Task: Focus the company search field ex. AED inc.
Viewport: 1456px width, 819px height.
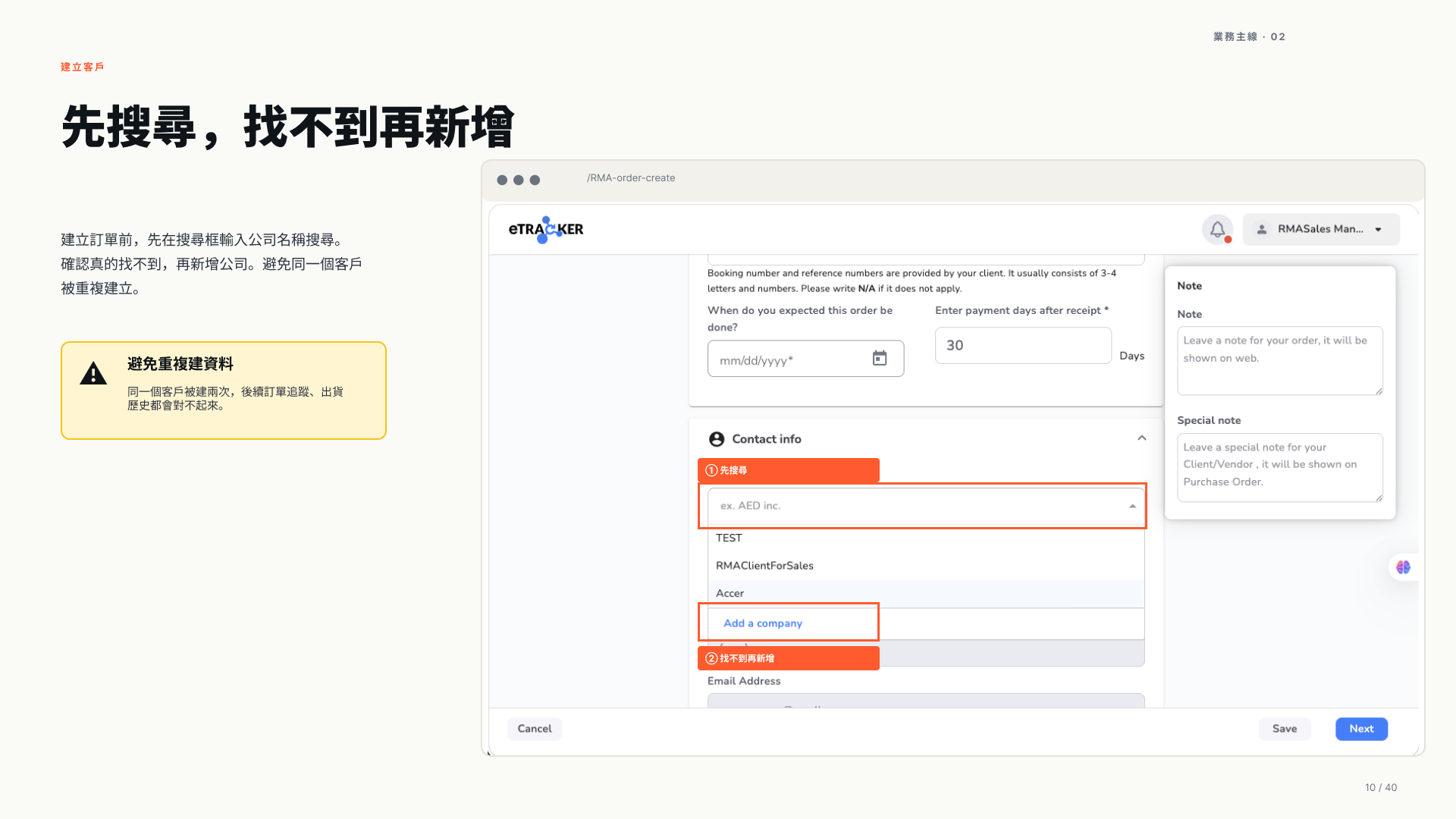Action: pyautogui.click(x=926, y=506)
